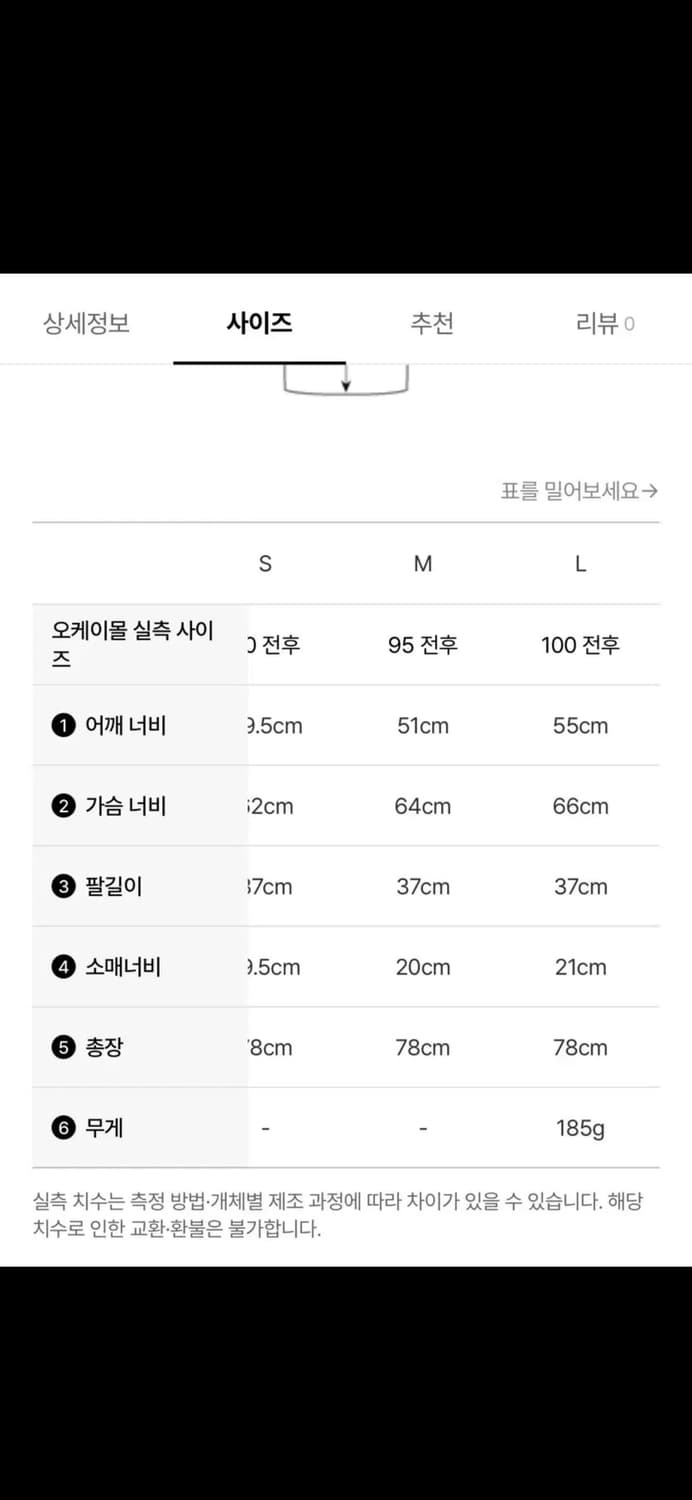Select the M size column header

tap(422, 563)
